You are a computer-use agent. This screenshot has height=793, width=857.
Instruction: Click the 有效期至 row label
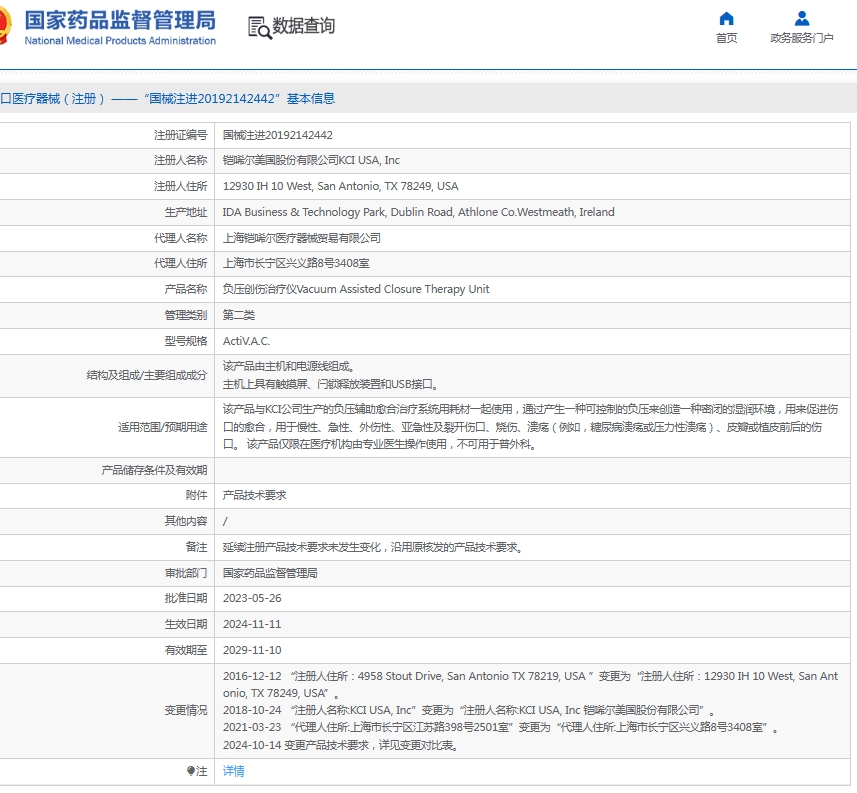click(186, 650)
